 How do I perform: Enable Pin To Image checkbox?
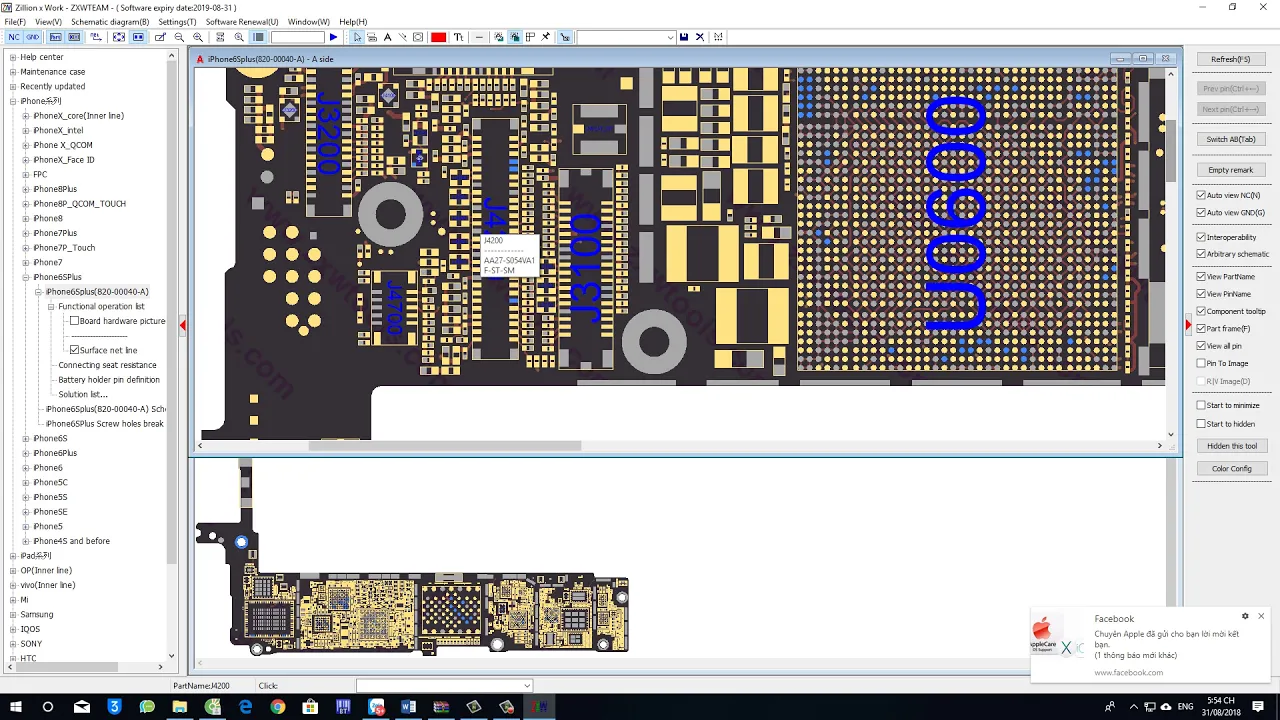tap(1201, 363)
